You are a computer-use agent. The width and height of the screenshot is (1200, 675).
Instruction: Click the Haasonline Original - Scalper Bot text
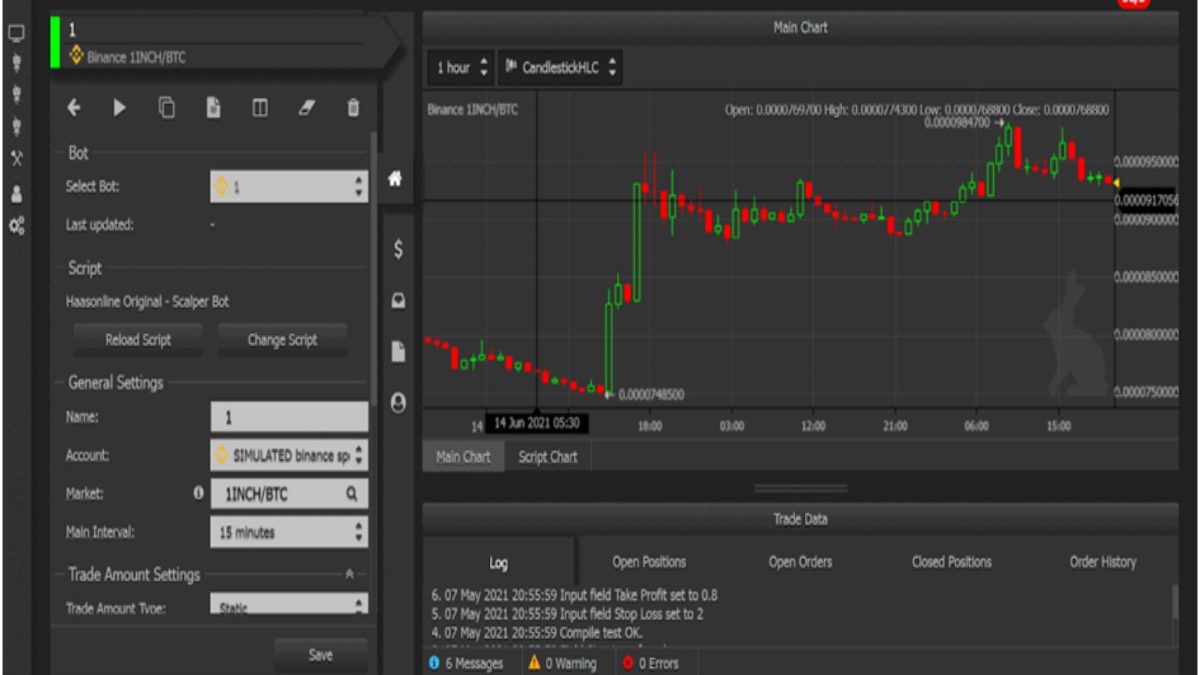(x=148, y=301)
